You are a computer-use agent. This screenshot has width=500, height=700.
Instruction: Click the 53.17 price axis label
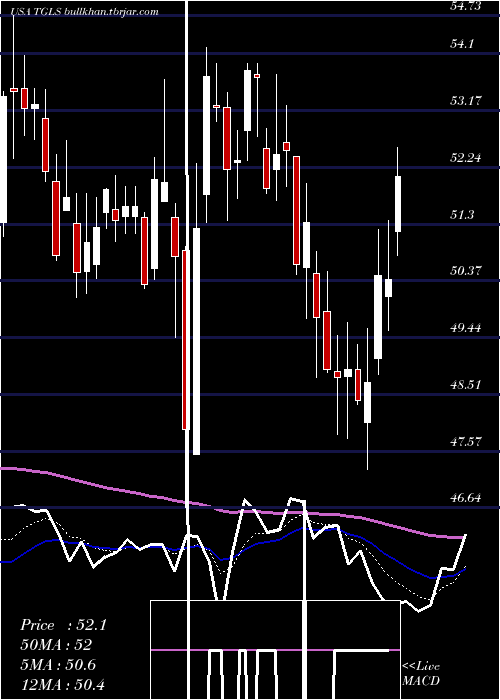pyautogui.click(x=466, y=100)
